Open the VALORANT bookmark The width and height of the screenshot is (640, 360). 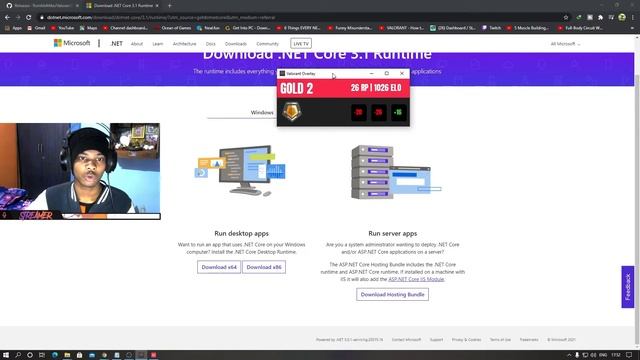point(402,28)
